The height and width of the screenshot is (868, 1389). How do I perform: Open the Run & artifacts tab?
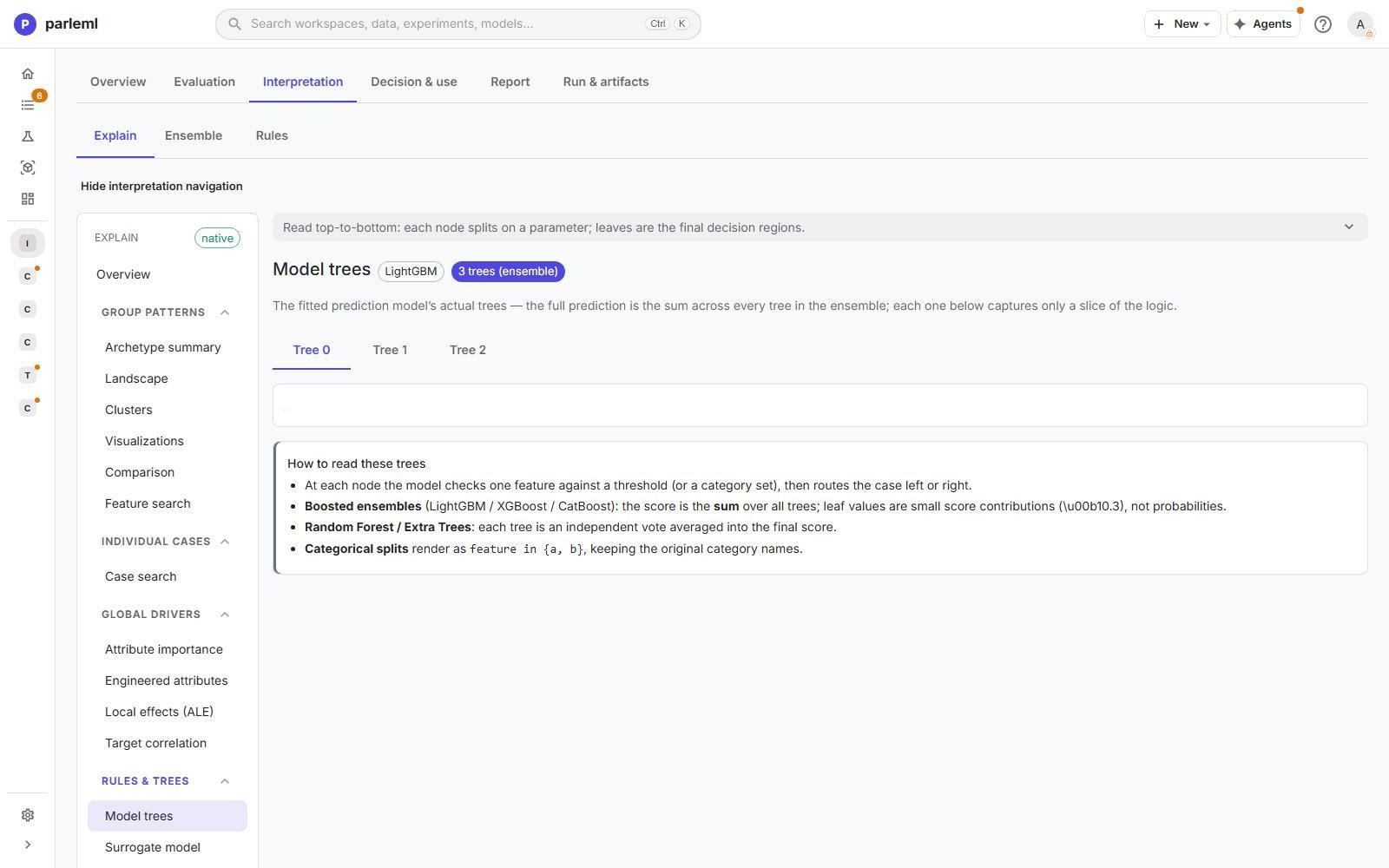606,82
